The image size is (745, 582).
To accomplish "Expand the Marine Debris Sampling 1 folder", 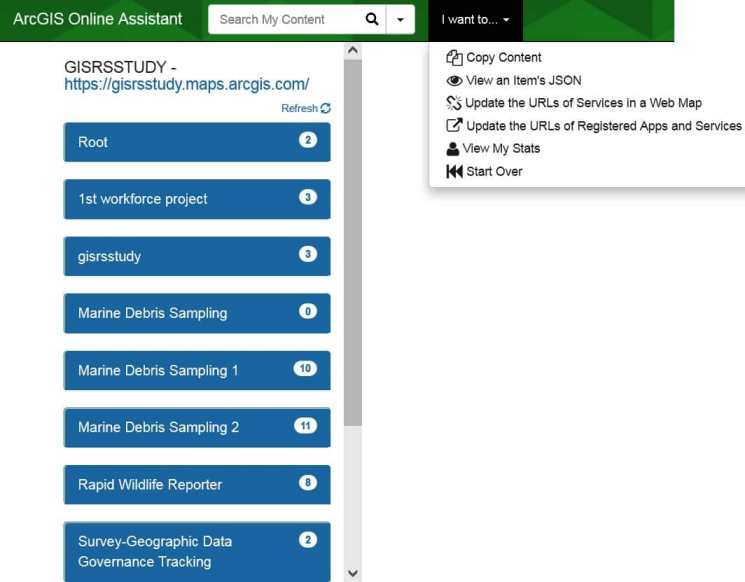I will tap(197, 370).
